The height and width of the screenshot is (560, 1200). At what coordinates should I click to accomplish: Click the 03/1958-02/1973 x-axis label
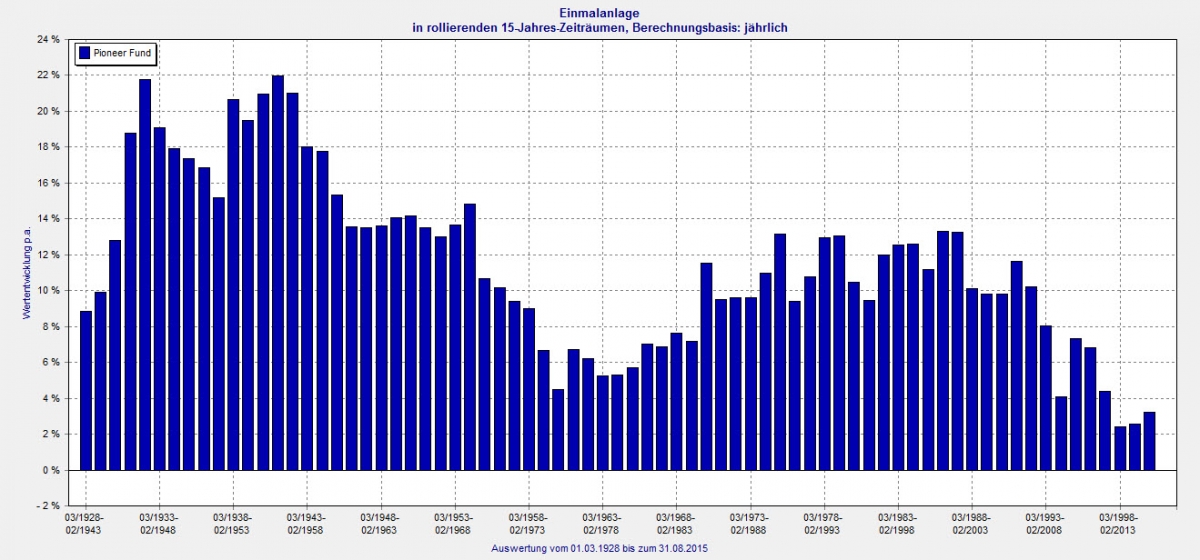click(529, 523)
